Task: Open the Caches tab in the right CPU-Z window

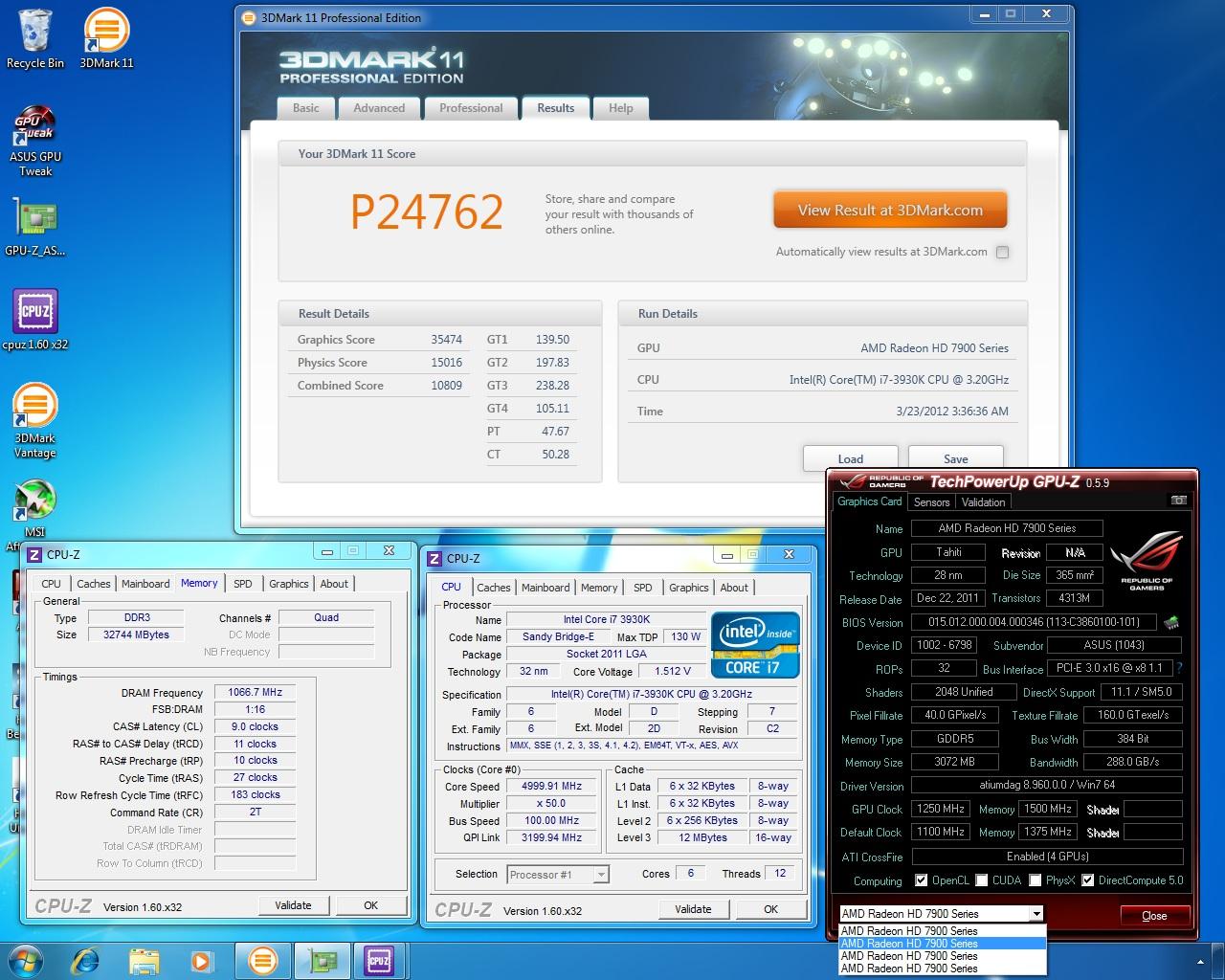Action: point(494,588)
